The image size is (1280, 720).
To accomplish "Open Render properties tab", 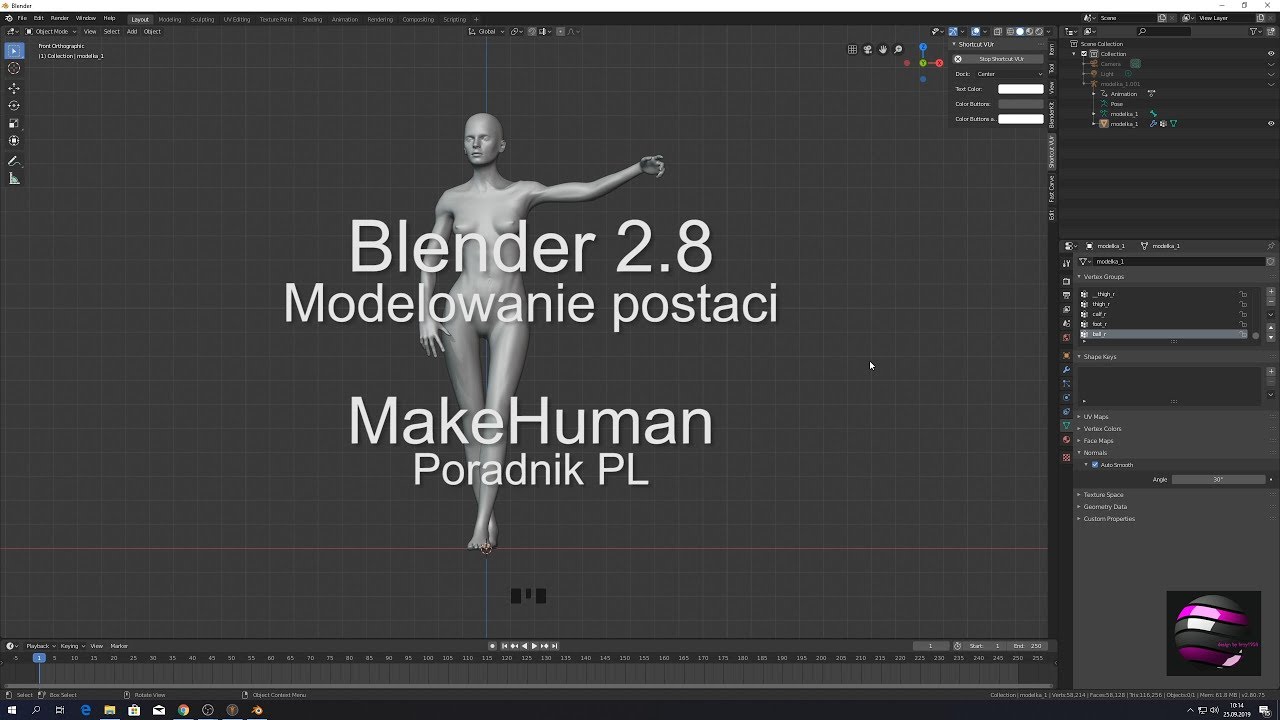I will pyautogui.click(x=1066, y=281).
